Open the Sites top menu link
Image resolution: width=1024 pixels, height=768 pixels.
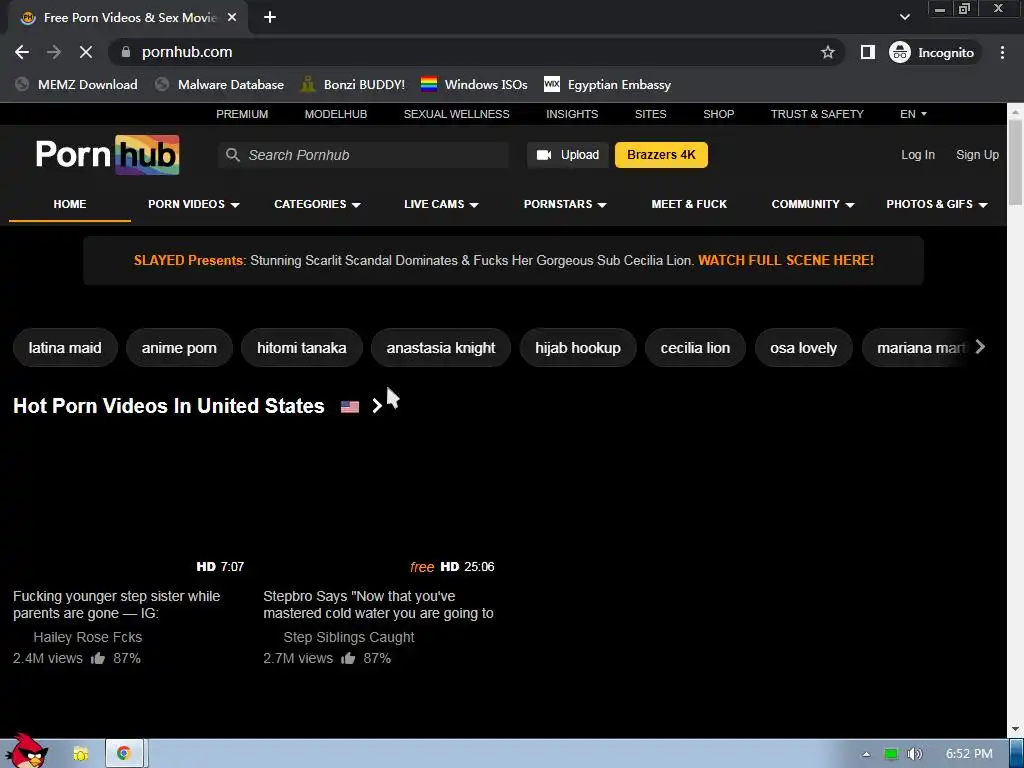coord(650,114)
